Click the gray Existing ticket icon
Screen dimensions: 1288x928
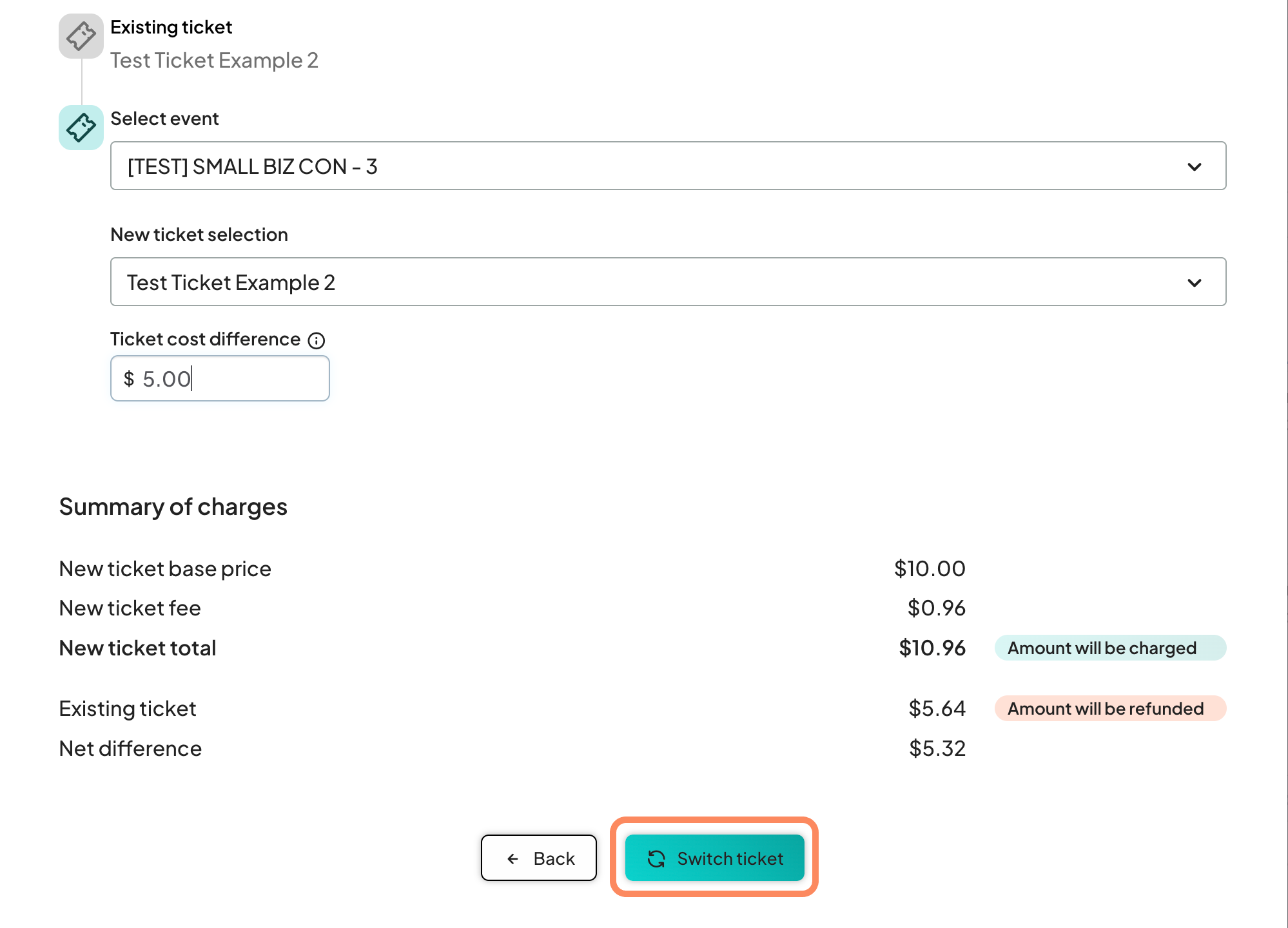(81, 36)
